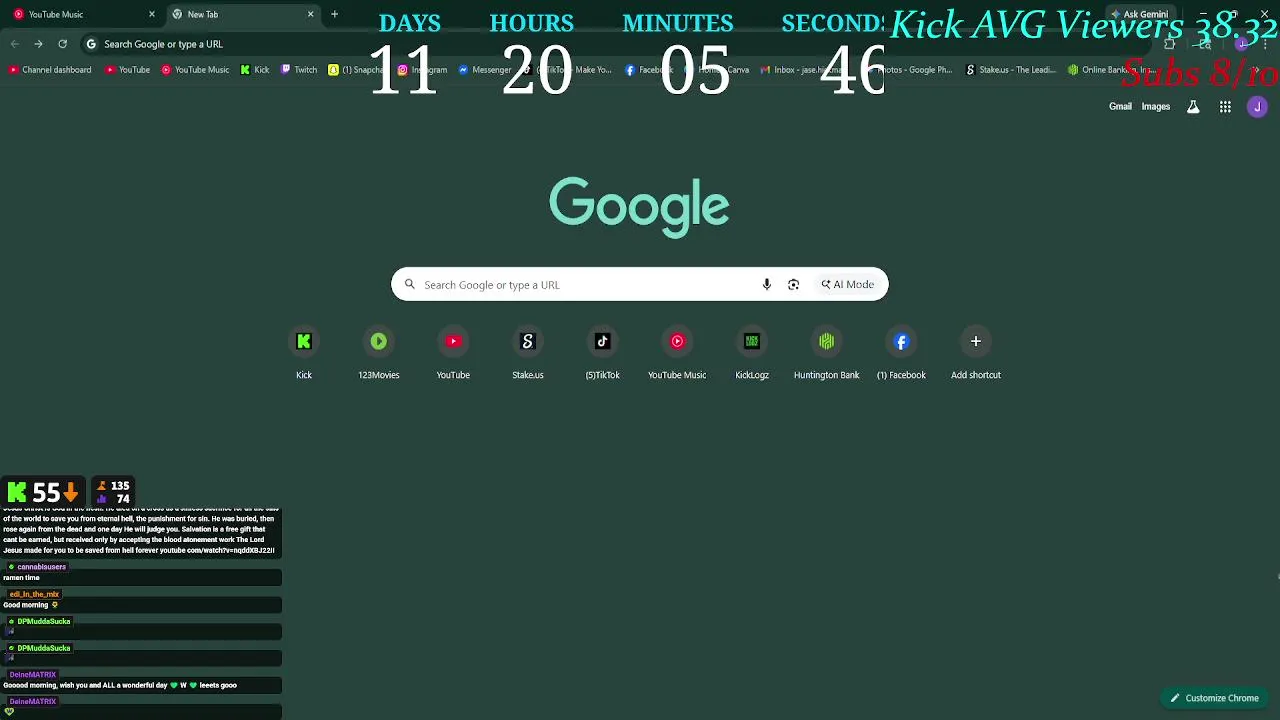The width and height of the screenshot is (1280, 720).
Task: Click the browser back arrow
Action: coord(14,44)
